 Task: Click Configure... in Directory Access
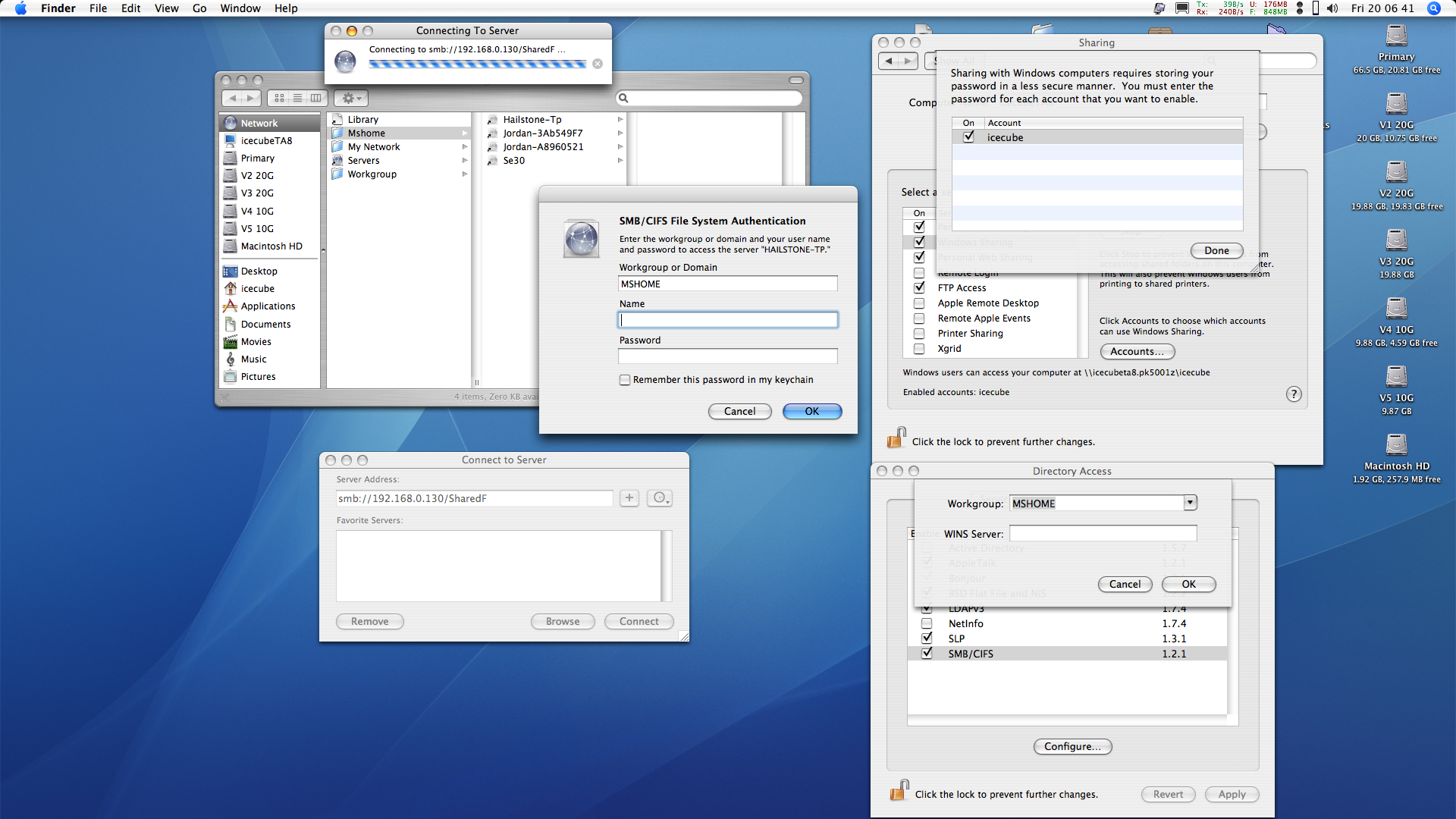coord(1072,746)
